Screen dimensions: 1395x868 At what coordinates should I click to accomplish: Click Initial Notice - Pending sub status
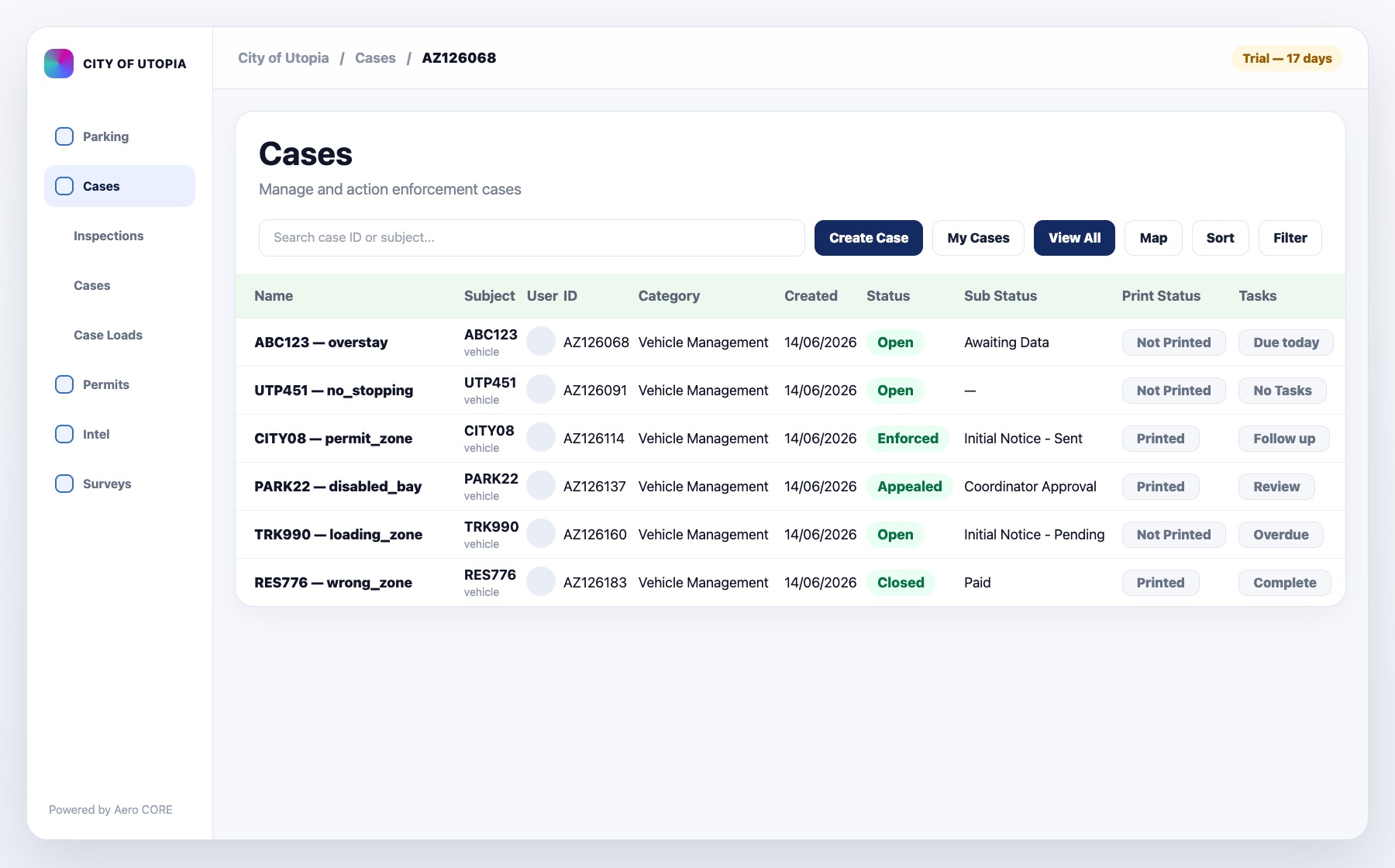click(x=1034, y=535)
